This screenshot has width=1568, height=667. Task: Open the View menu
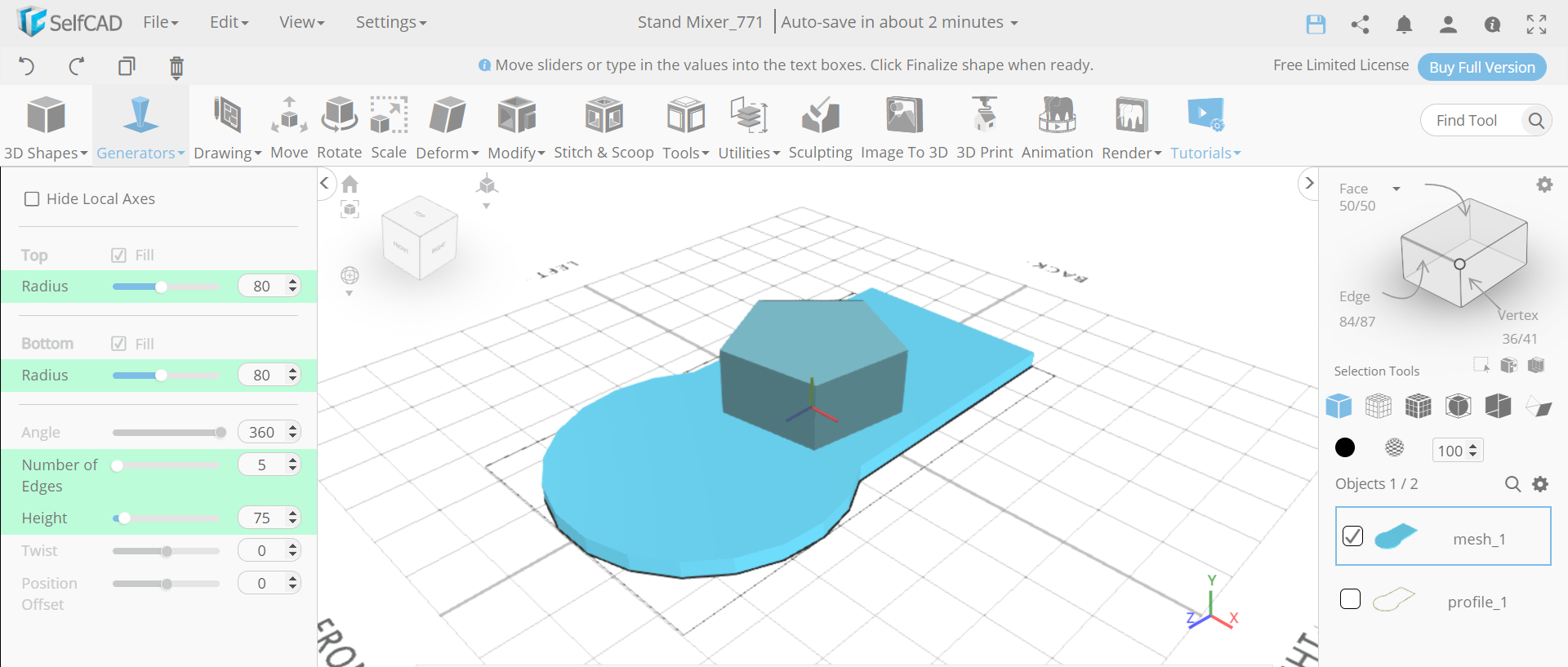[302, 23]
